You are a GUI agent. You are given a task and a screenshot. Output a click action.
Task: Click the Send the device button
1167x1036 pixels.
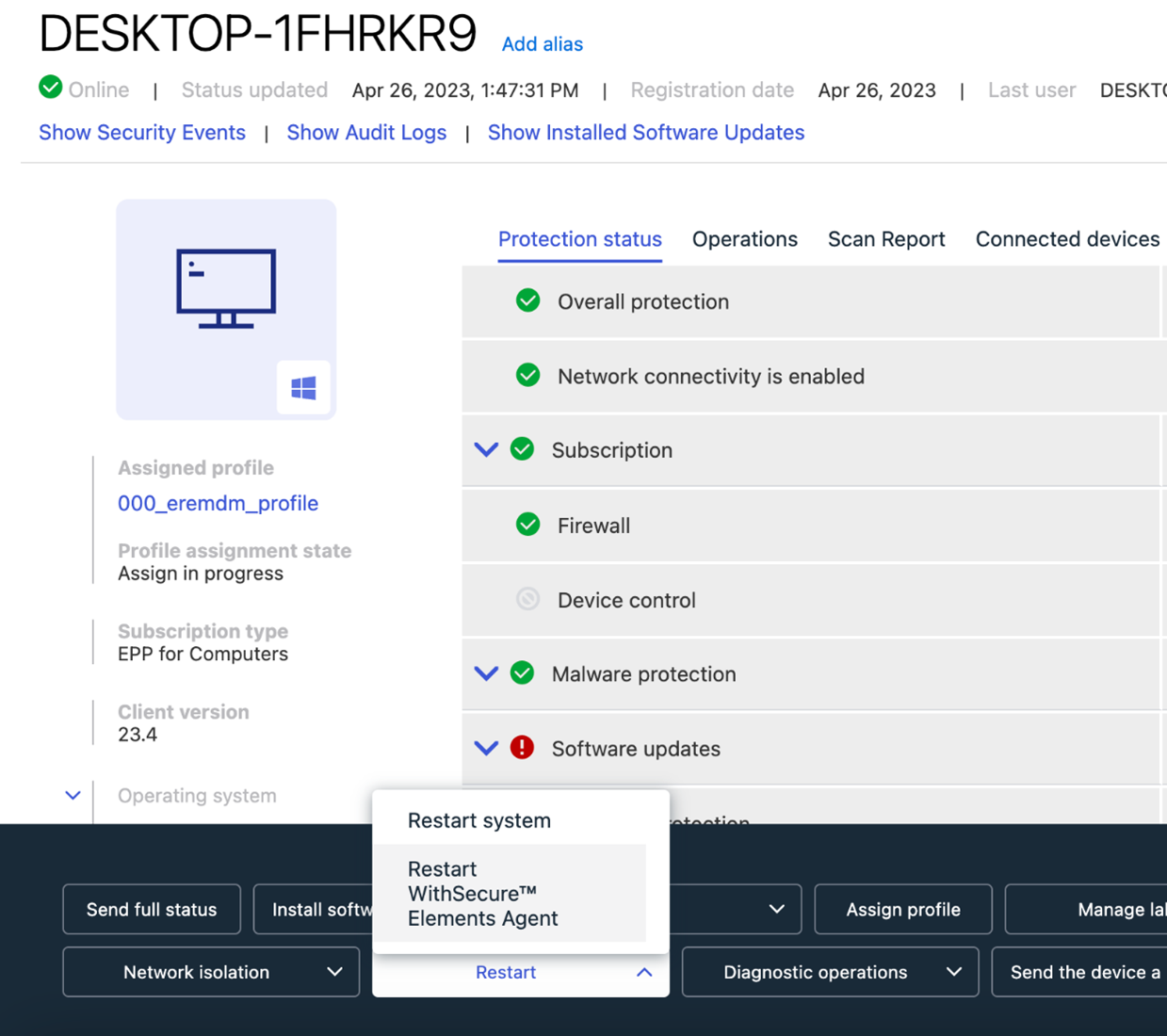click(x=1079, y=972)
